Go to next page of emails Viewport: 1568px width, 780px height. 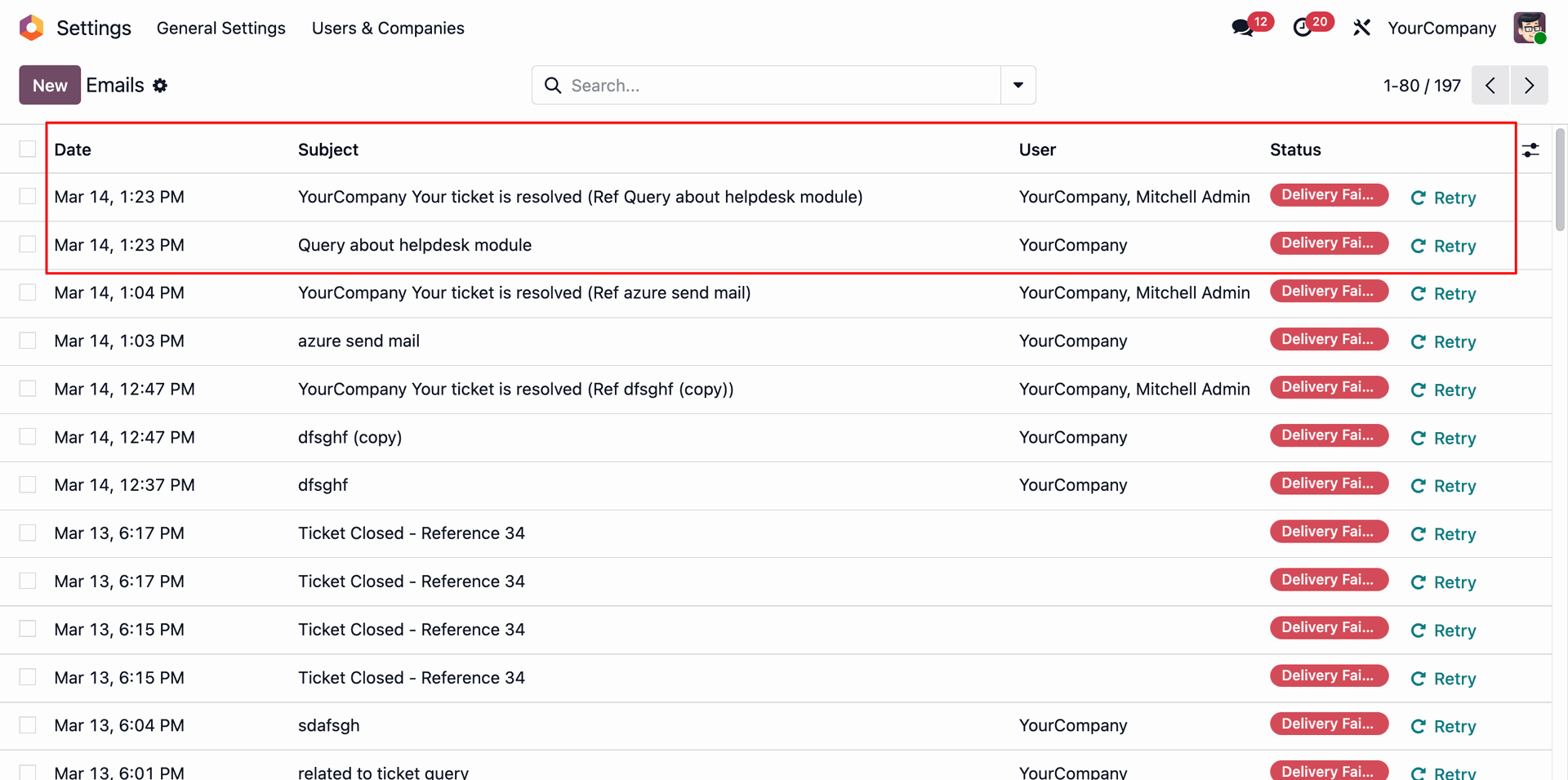click(x=1529, y=85)
